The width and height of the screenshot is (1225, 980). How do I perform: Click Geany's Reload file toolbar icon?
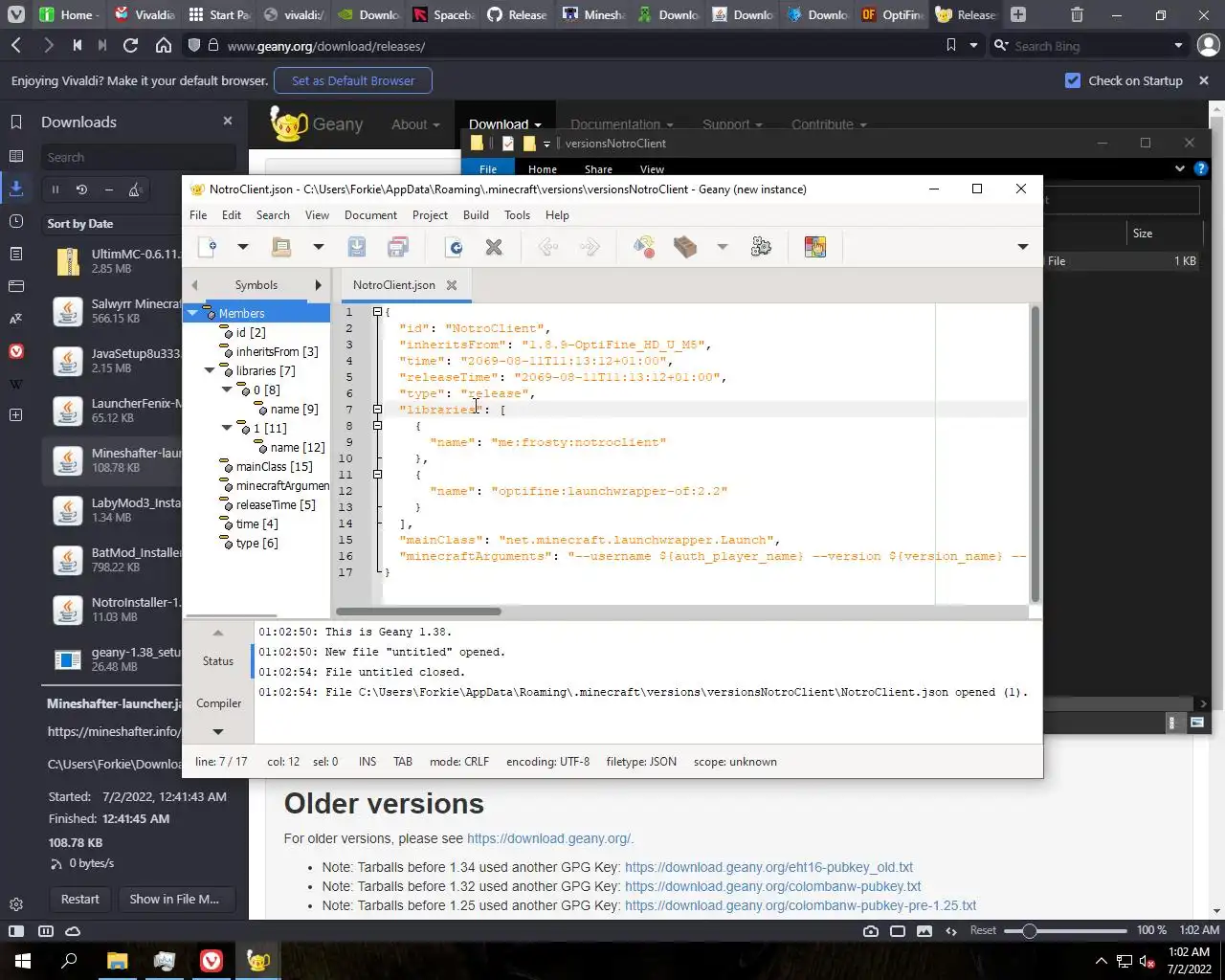[455, 247]
